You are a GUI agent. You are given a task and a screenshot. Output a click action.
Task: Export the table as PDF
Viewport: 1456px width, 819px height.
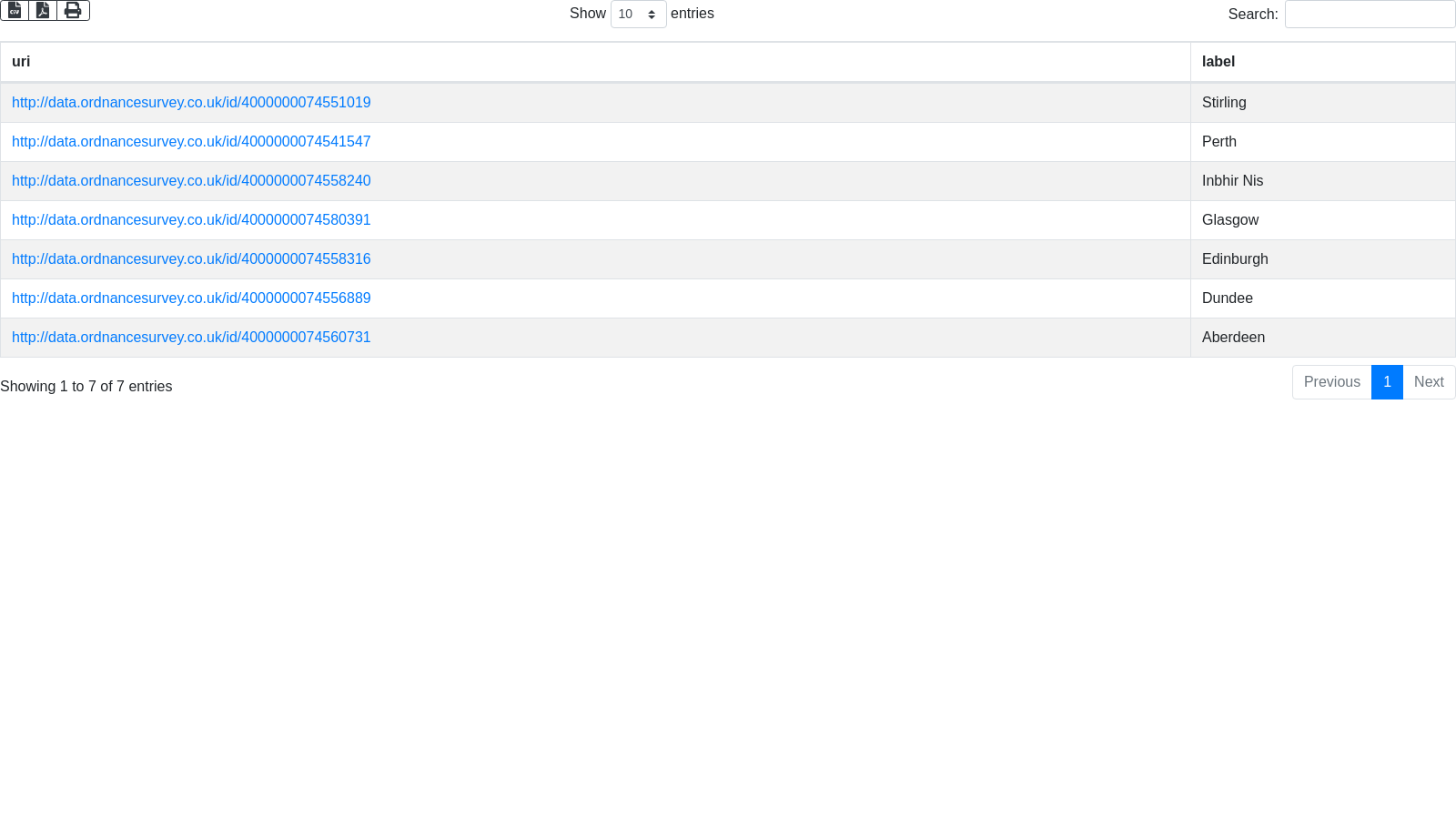click(x=43, y=10)
